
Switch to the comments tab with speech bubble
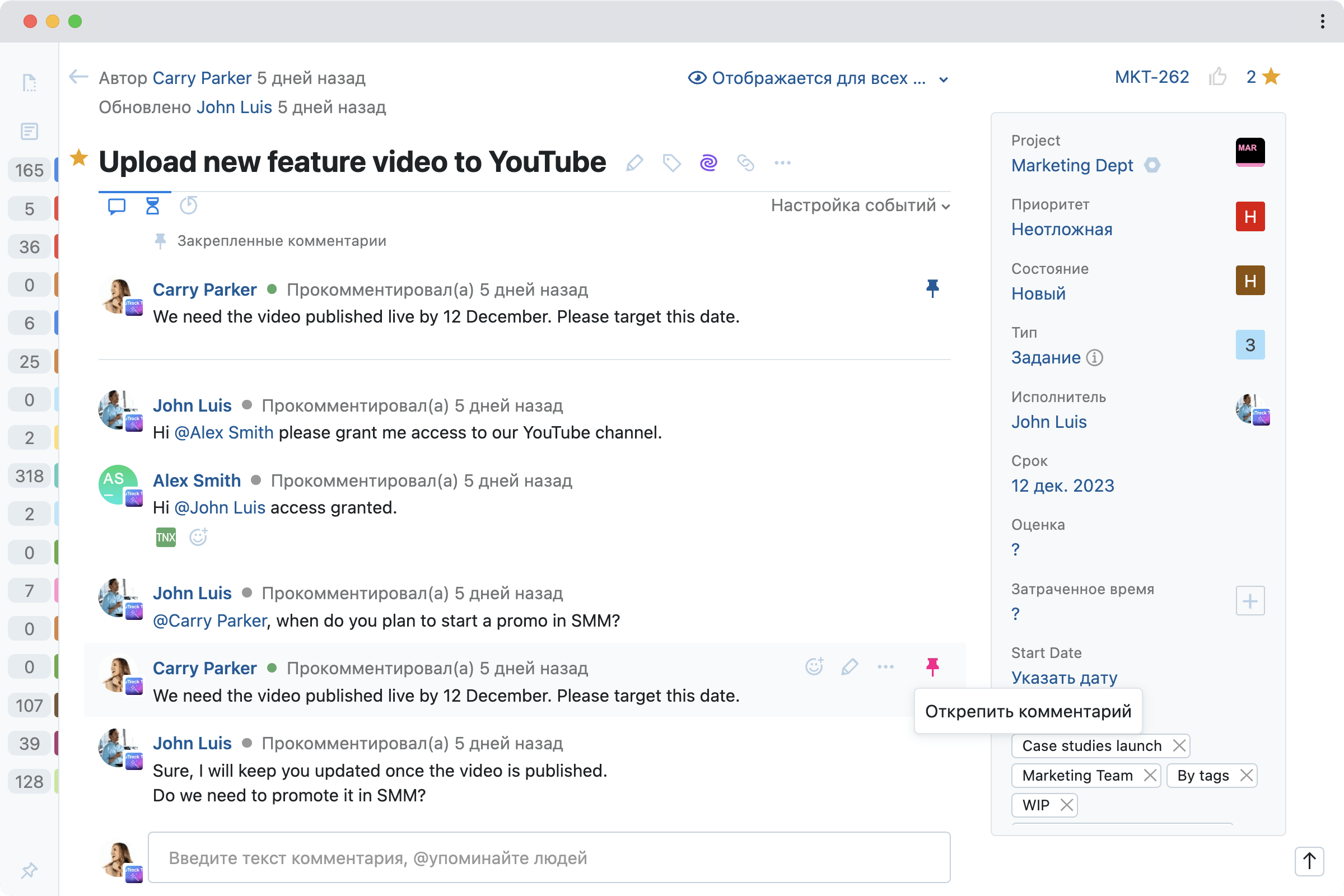tap(116, 206)
